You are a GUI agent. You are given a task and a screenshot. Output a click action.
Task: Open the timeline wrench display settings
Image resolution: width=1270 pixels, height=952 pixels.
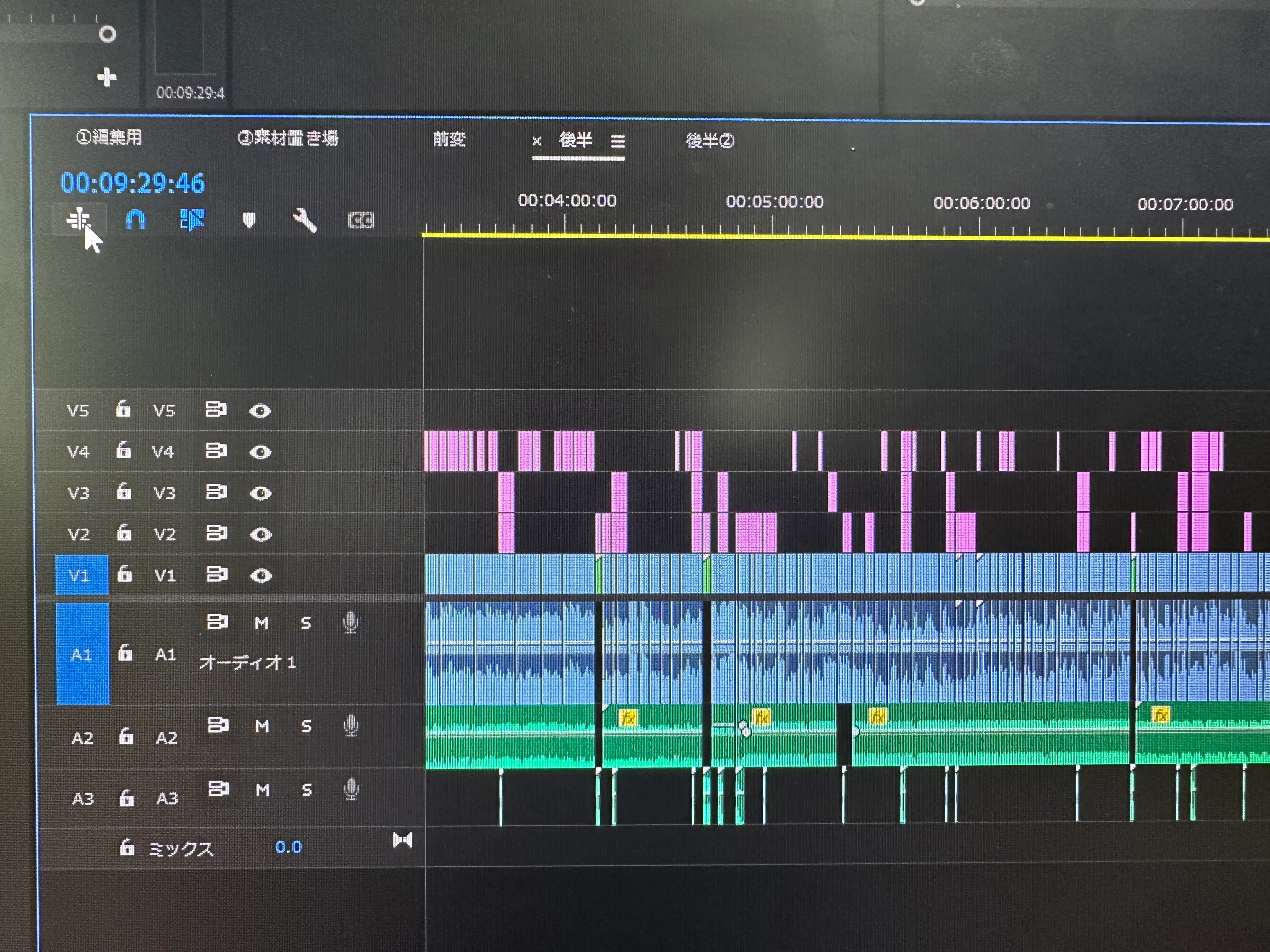click(x=304, y=220)
